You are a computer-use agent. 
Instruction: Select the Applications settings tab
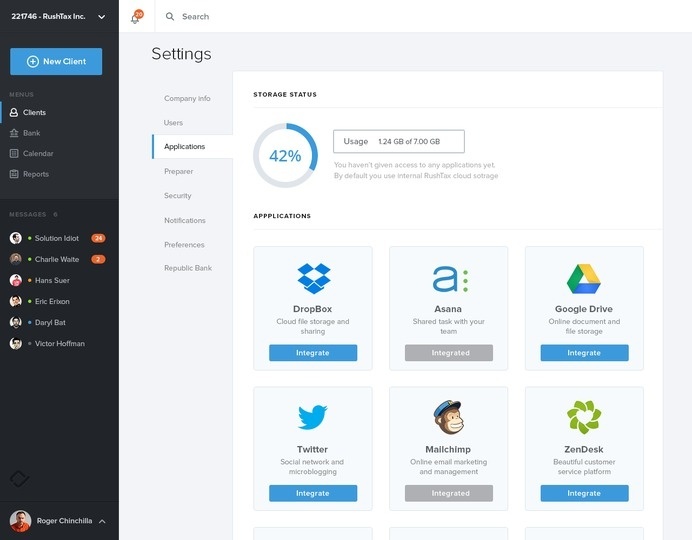[192, 146]
